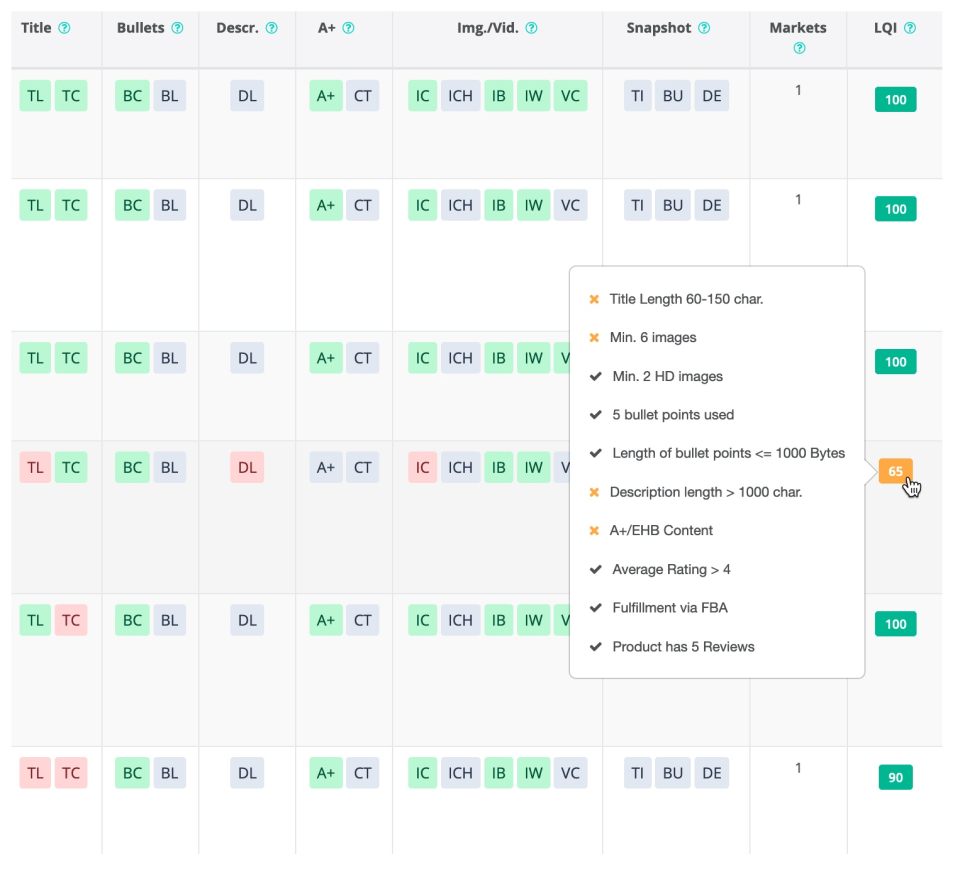This screenshot has height=869, width=960.
Task: Click the Title column header
Action: tap(36, 28)
